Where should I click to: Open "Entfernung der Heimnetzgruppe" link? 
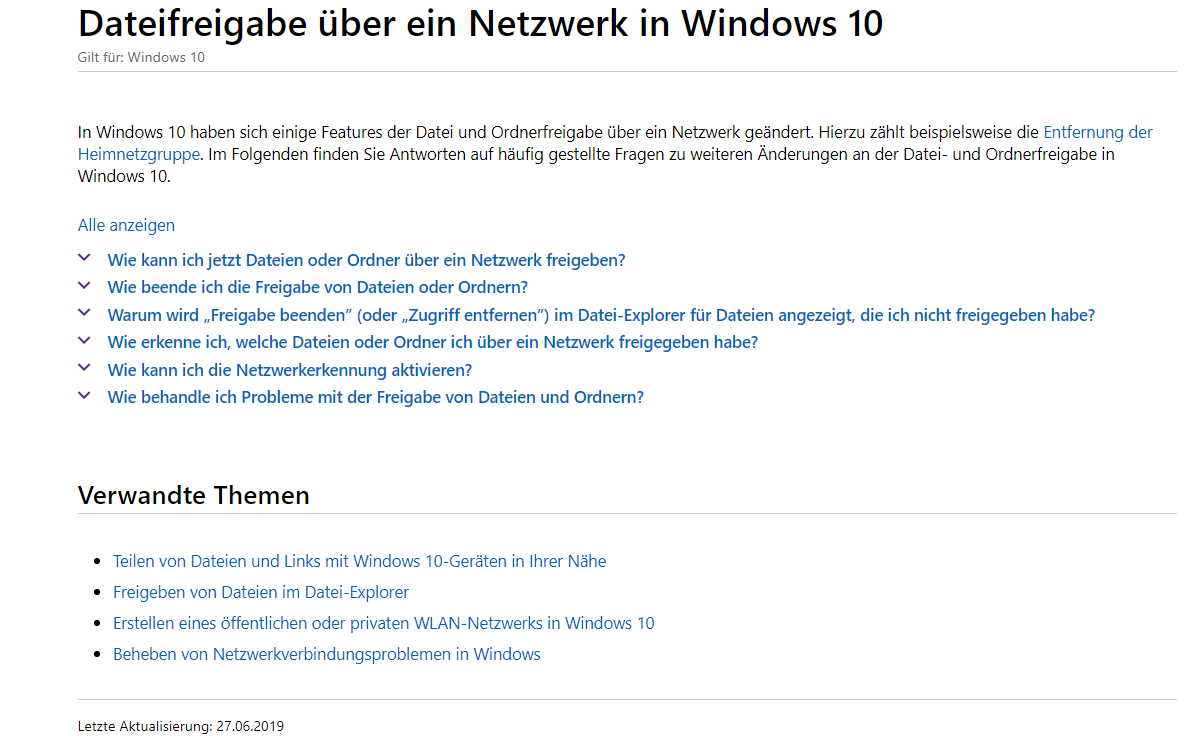[1097, 132]
